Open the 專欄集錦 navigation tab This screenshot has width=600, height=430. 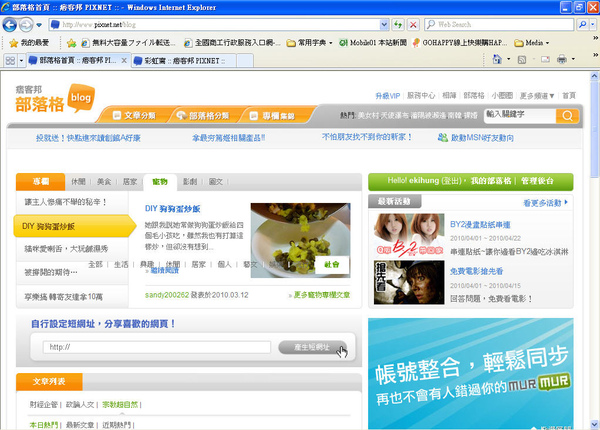272,116
